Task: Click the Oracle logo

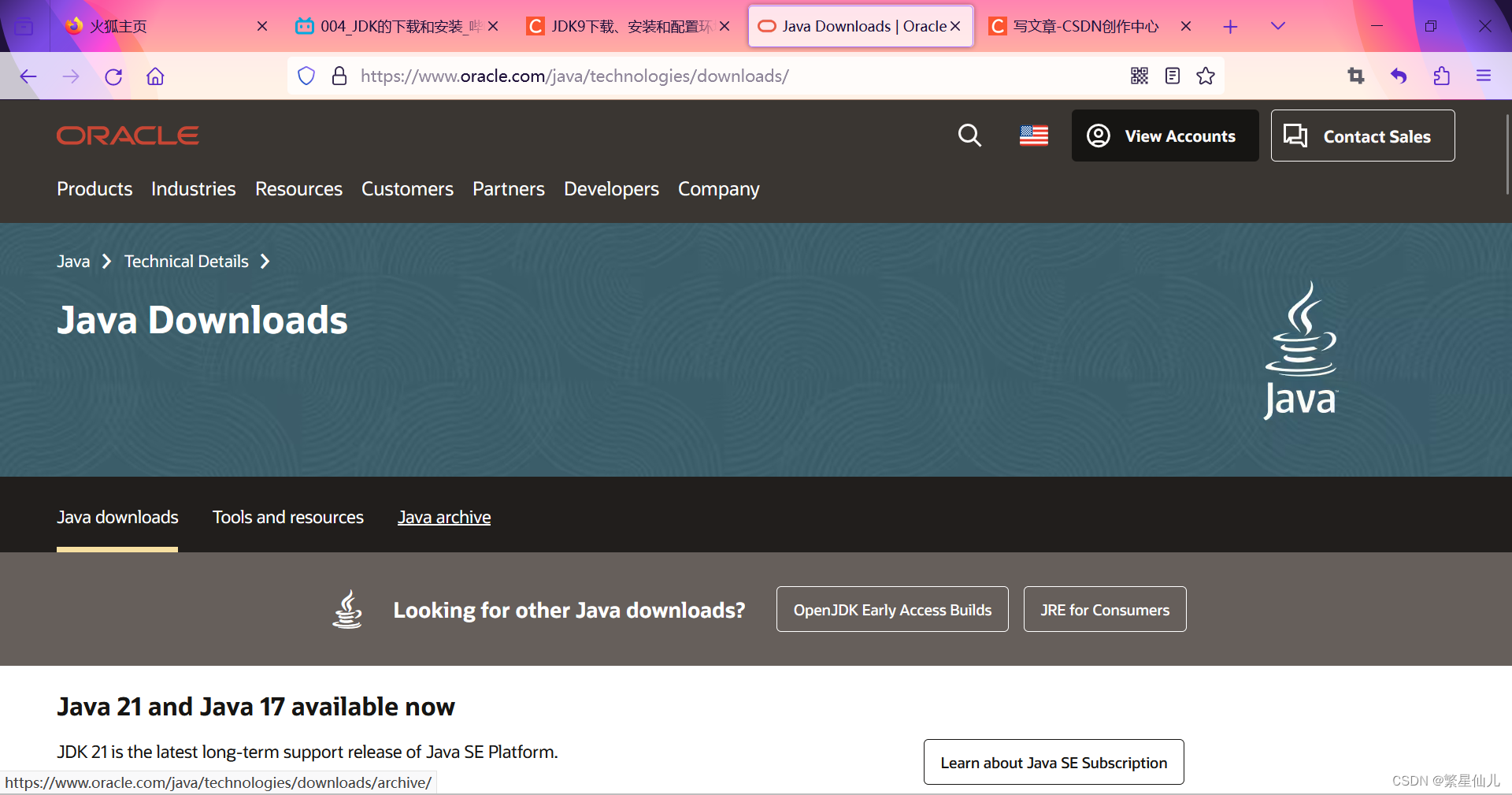Action: pyautogui.click(x=128, y=136)
